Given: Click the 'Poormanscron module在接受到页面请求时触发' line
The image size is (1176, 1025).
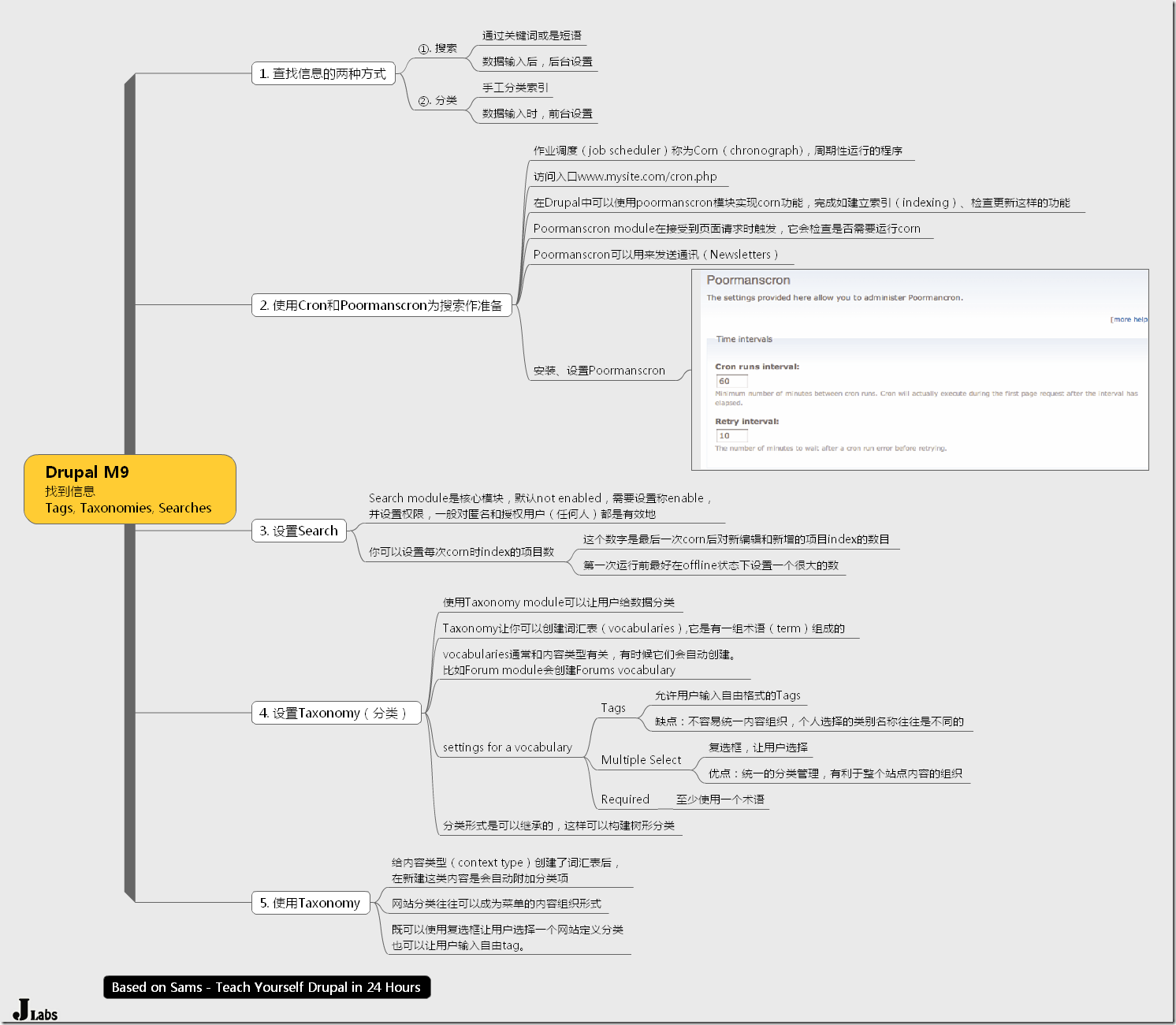Looking at the screenshot, I should (727, 229).
